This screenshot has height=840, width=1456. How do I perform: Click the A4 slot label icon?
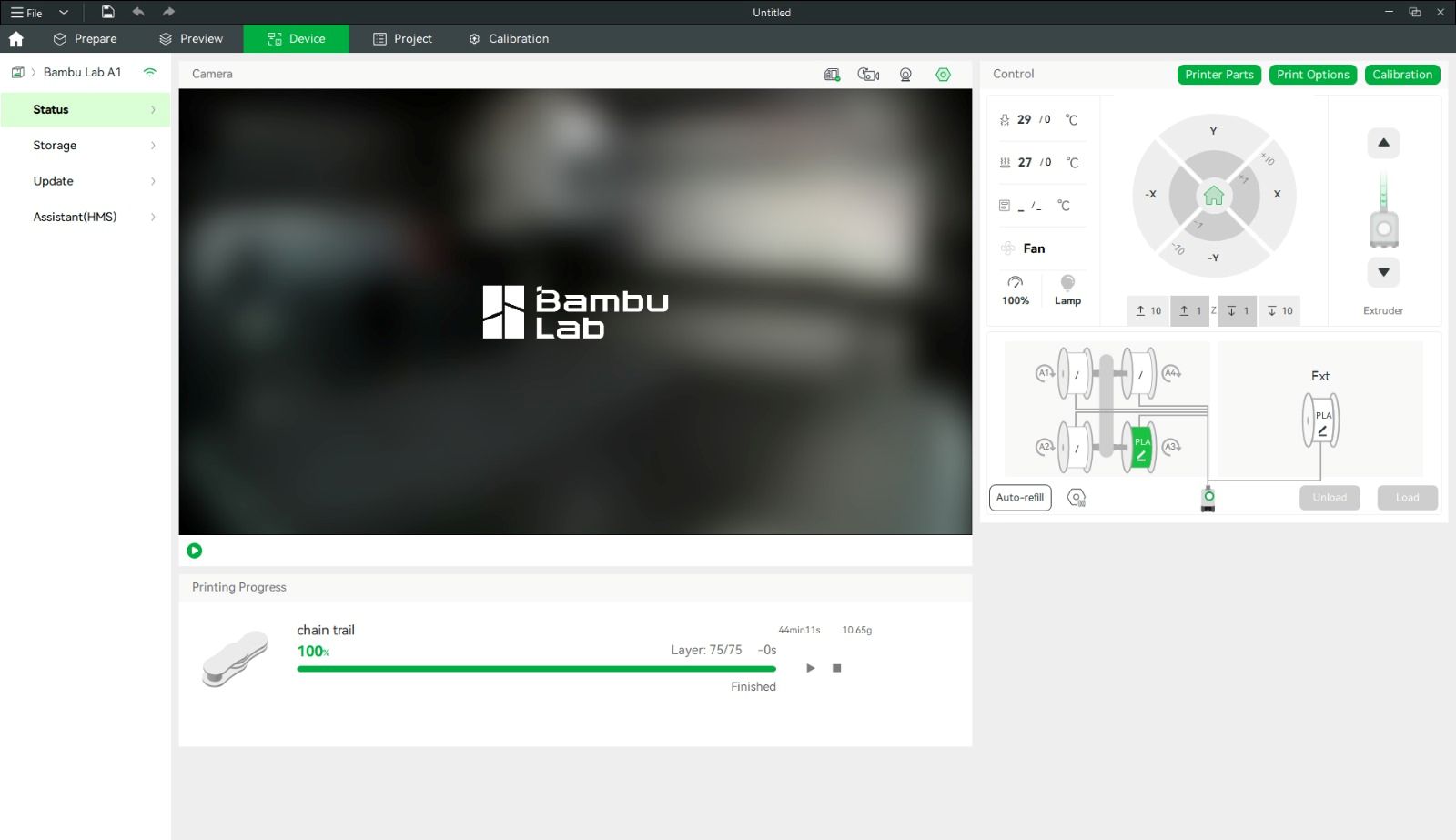pos(1171,372)
